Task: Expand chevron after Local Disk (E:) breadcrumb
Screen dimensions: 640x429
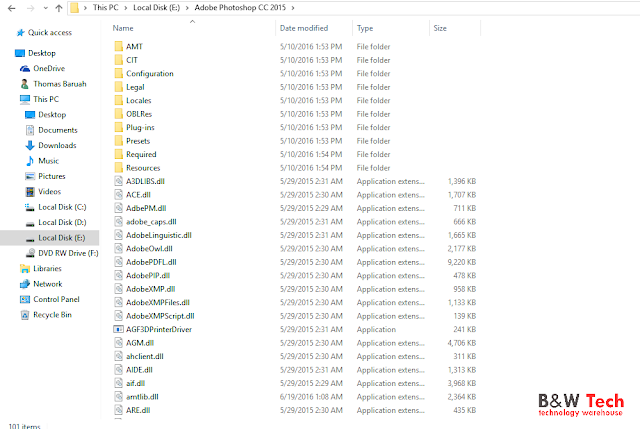Action: [187, 8]
